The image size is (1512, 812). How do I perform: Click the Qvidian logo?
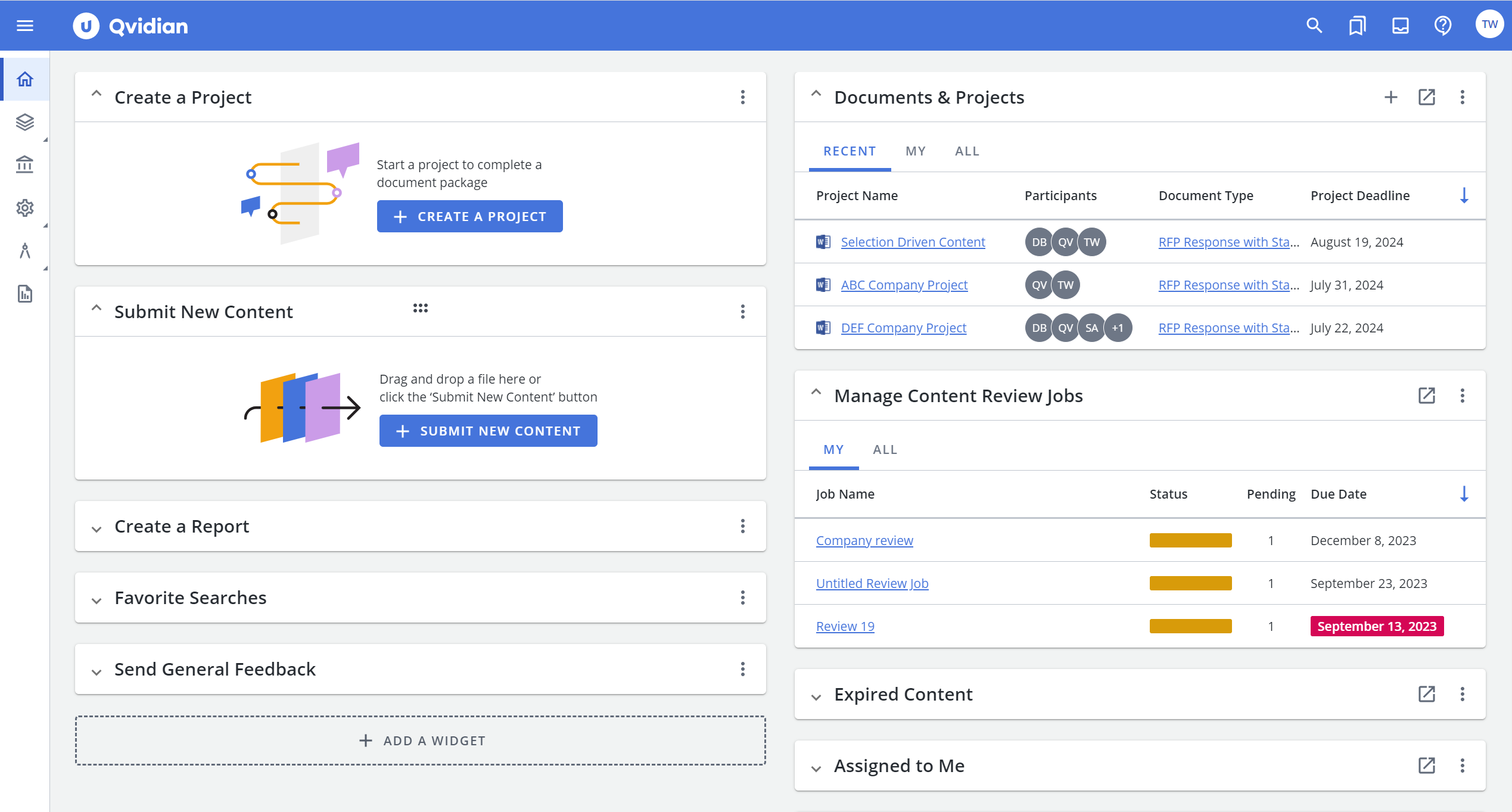[130, 26]
